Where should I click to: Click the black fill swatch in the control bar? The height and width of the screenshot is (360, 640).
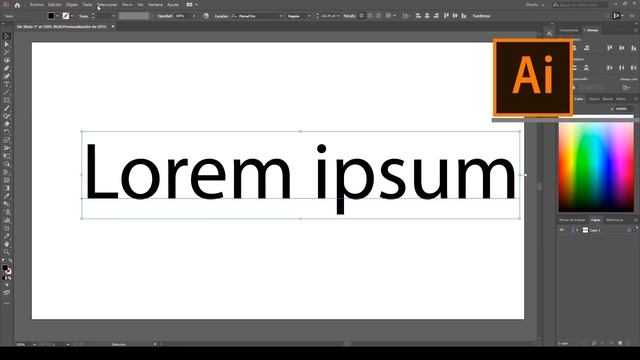[51, 16]
